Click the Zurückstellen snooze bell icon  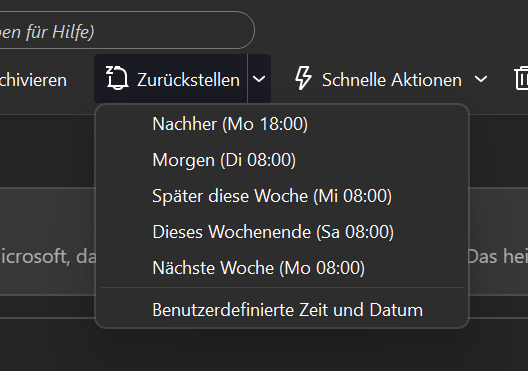pos(117,78)
